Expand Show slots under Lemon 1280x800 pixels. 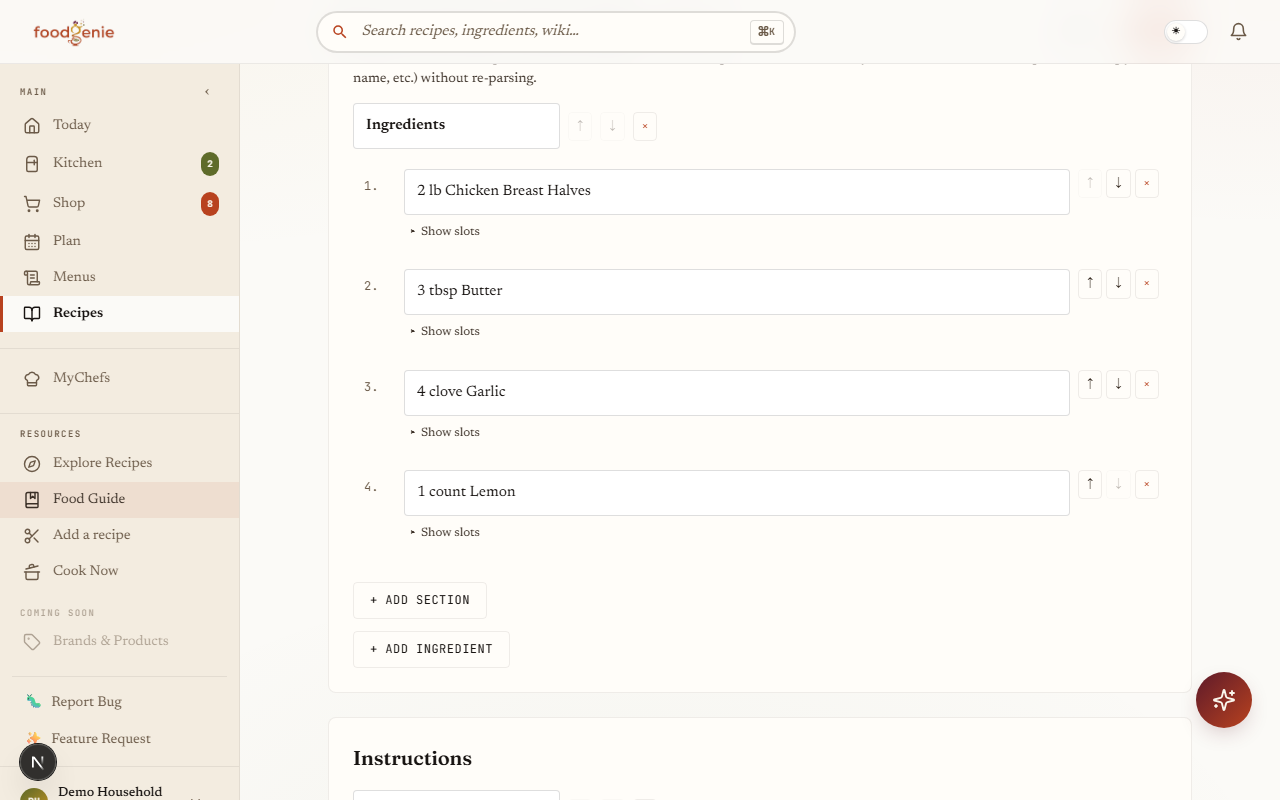pyautogui.click(x=445, y=532)
